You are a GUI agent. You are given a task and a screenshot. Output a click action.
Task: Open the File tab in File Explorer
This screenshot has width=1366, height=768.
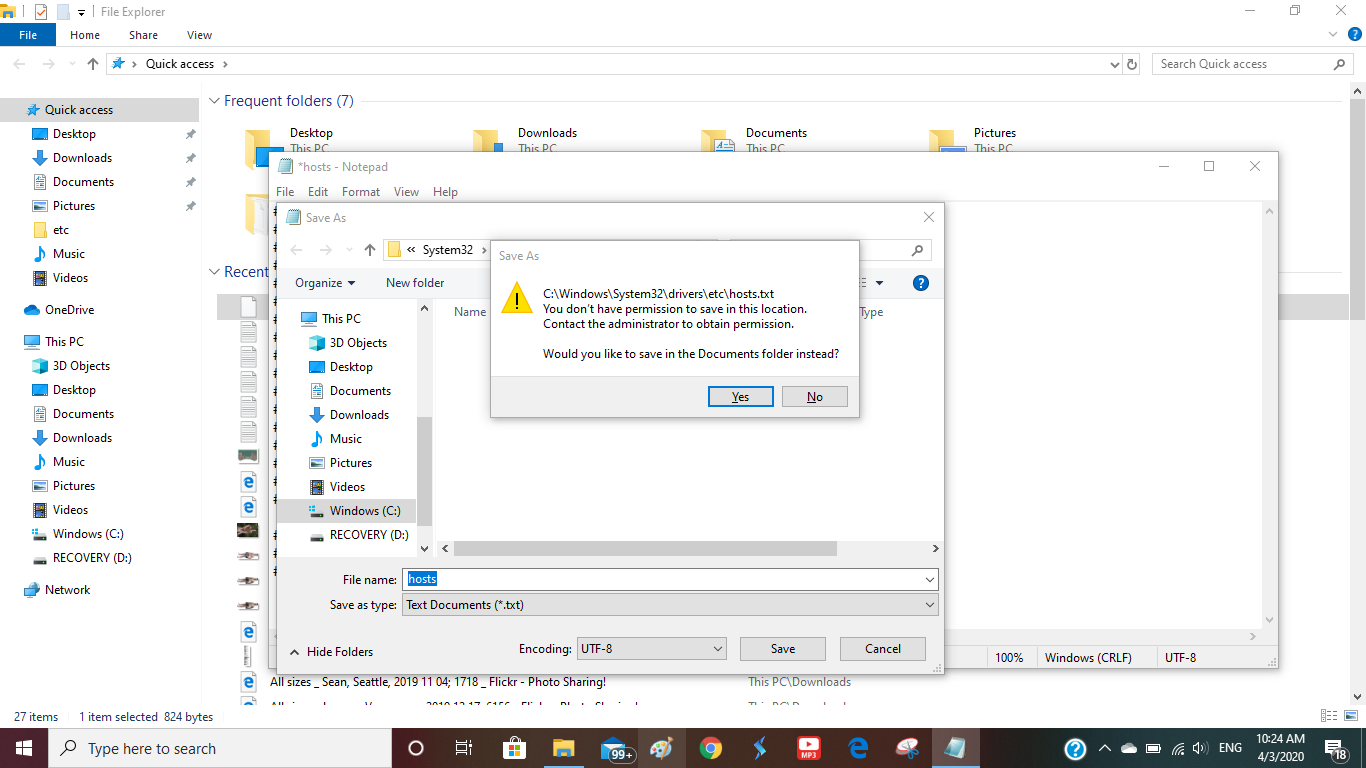(28, 35)
